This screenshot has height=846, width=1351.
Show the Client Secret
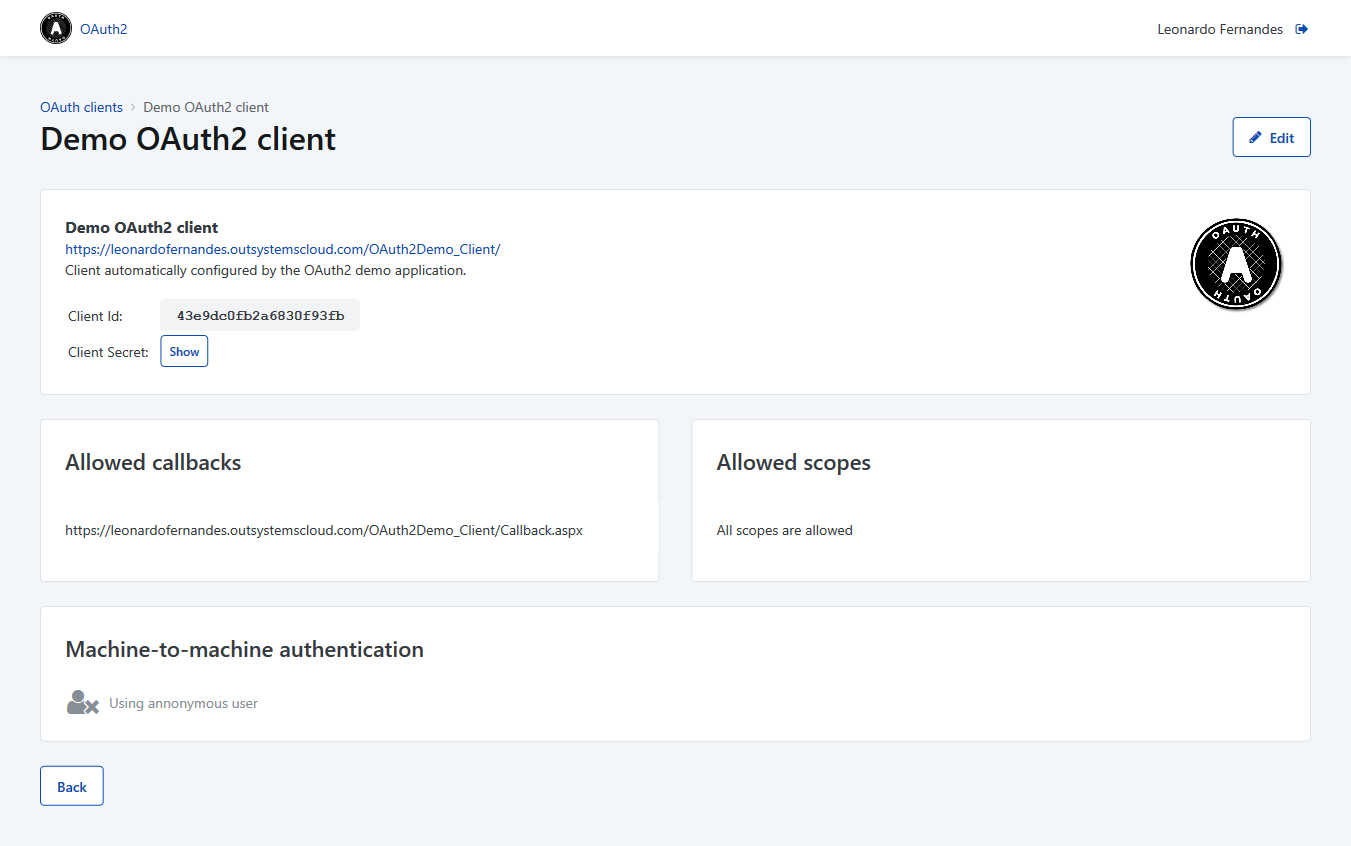(x=184, y=351)
